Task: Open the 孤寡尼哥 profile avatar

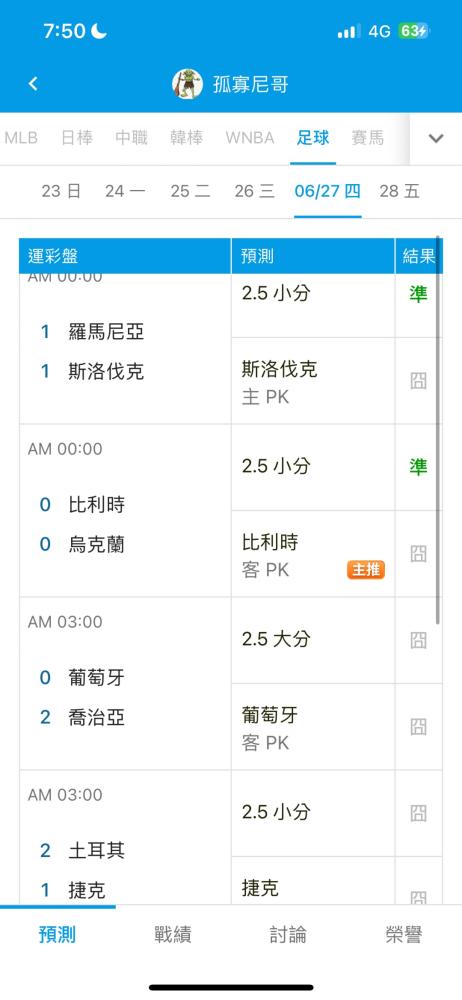Action: click(x=187, y=84)
